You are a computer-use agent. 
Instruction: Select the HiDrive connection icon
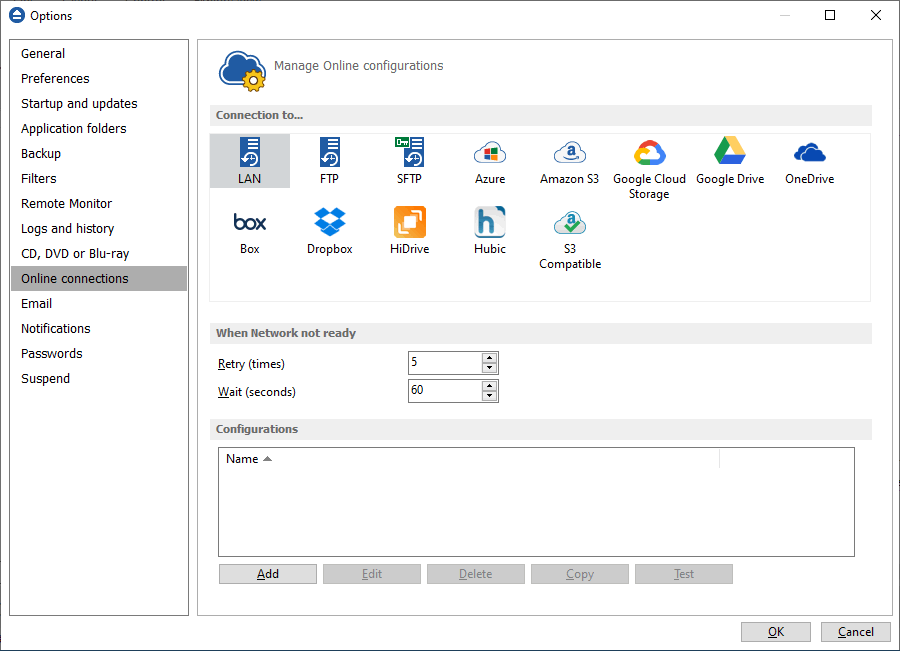pos(409,231)
